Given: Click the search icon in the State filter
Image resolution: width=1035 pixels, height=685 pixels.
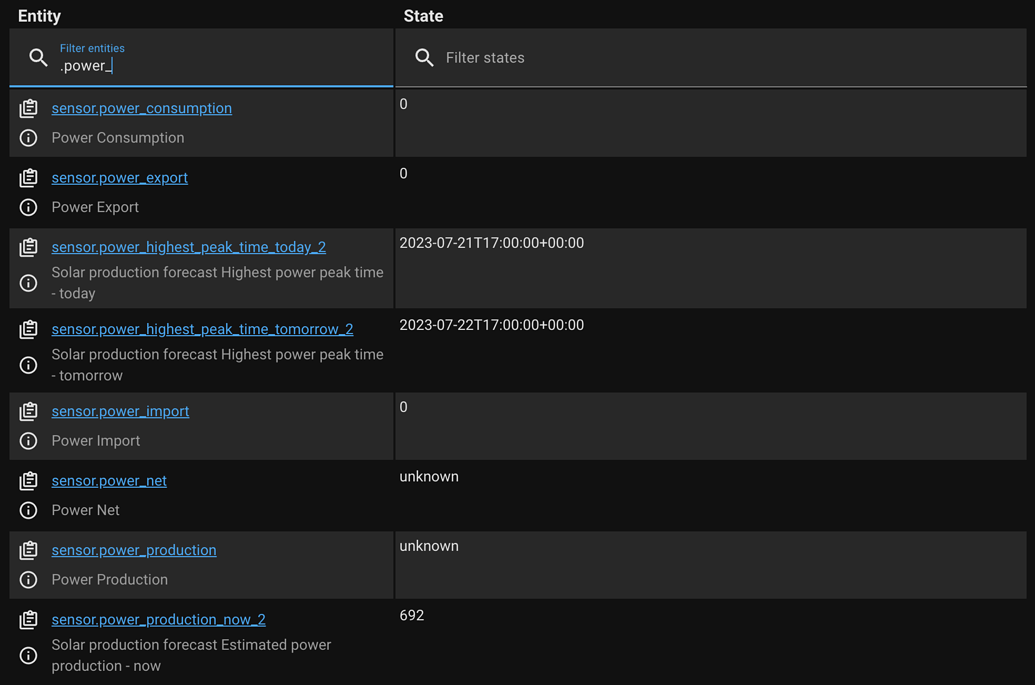Looking at the screenshot, I should point(424,57).
